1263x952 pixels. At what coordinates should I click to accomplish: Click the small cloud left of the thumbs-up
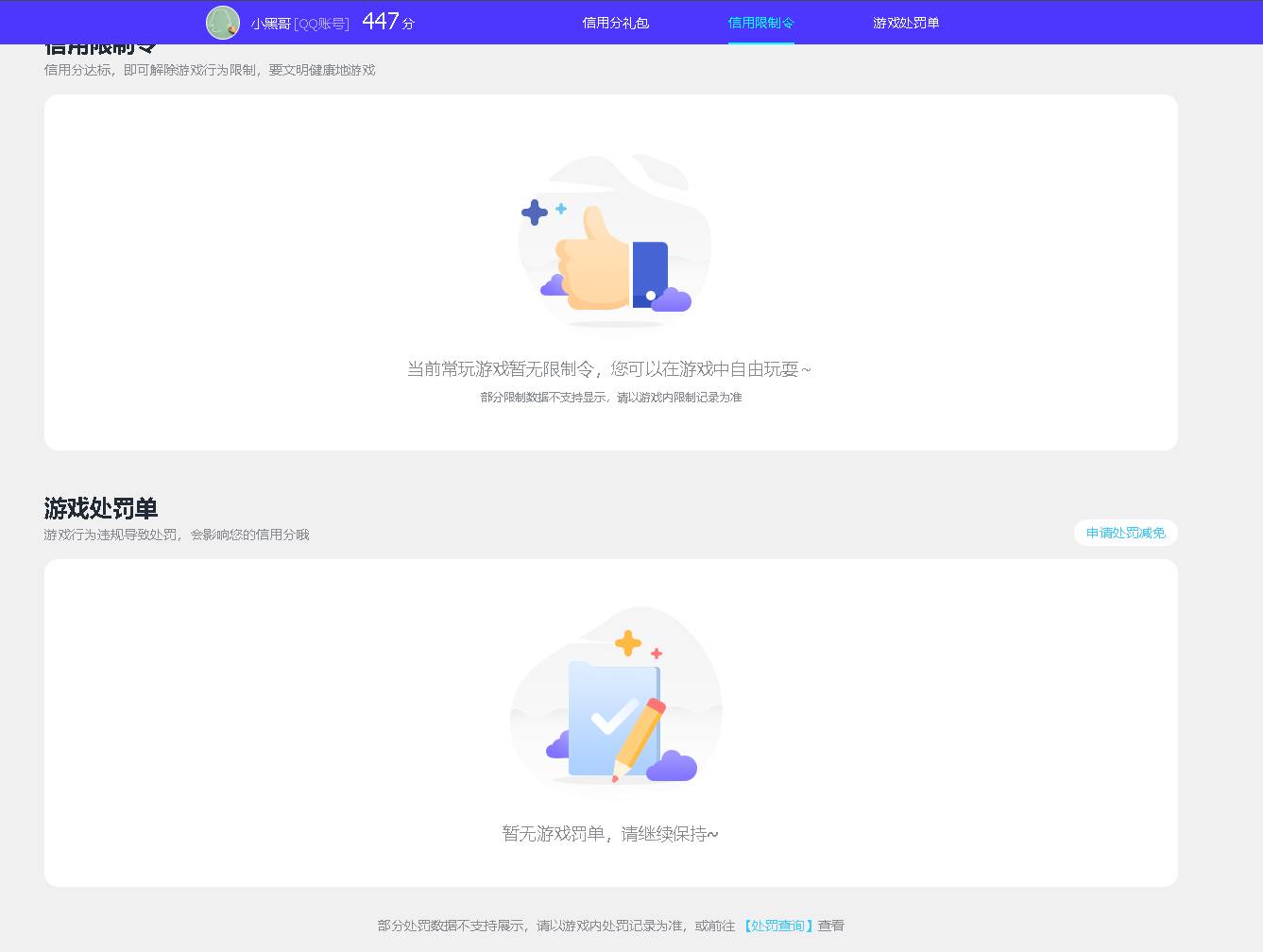coord(555,285)
